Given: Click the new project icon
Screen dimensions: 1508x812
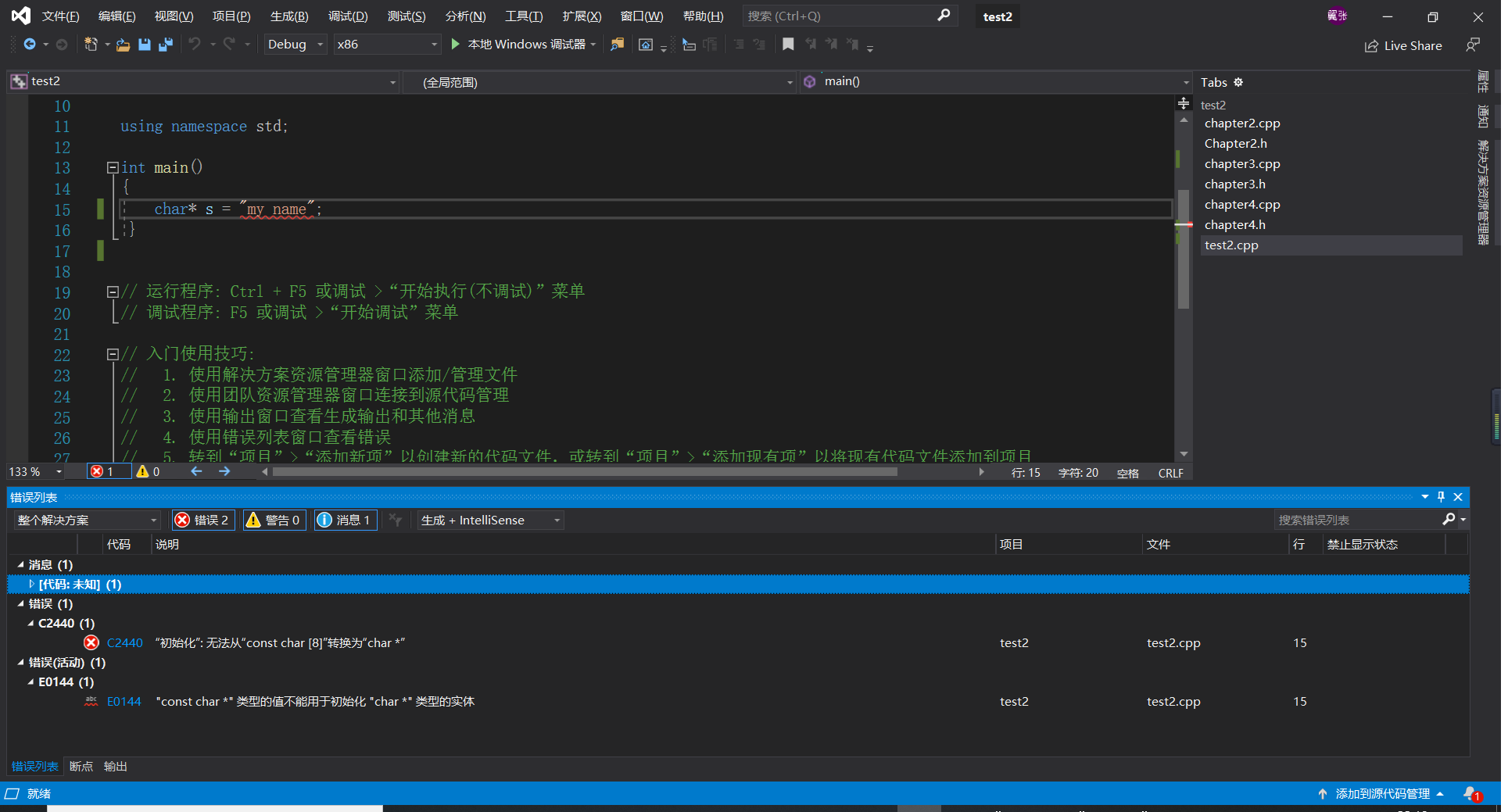Looking at the screenshot, I should (x=91, y=45).
